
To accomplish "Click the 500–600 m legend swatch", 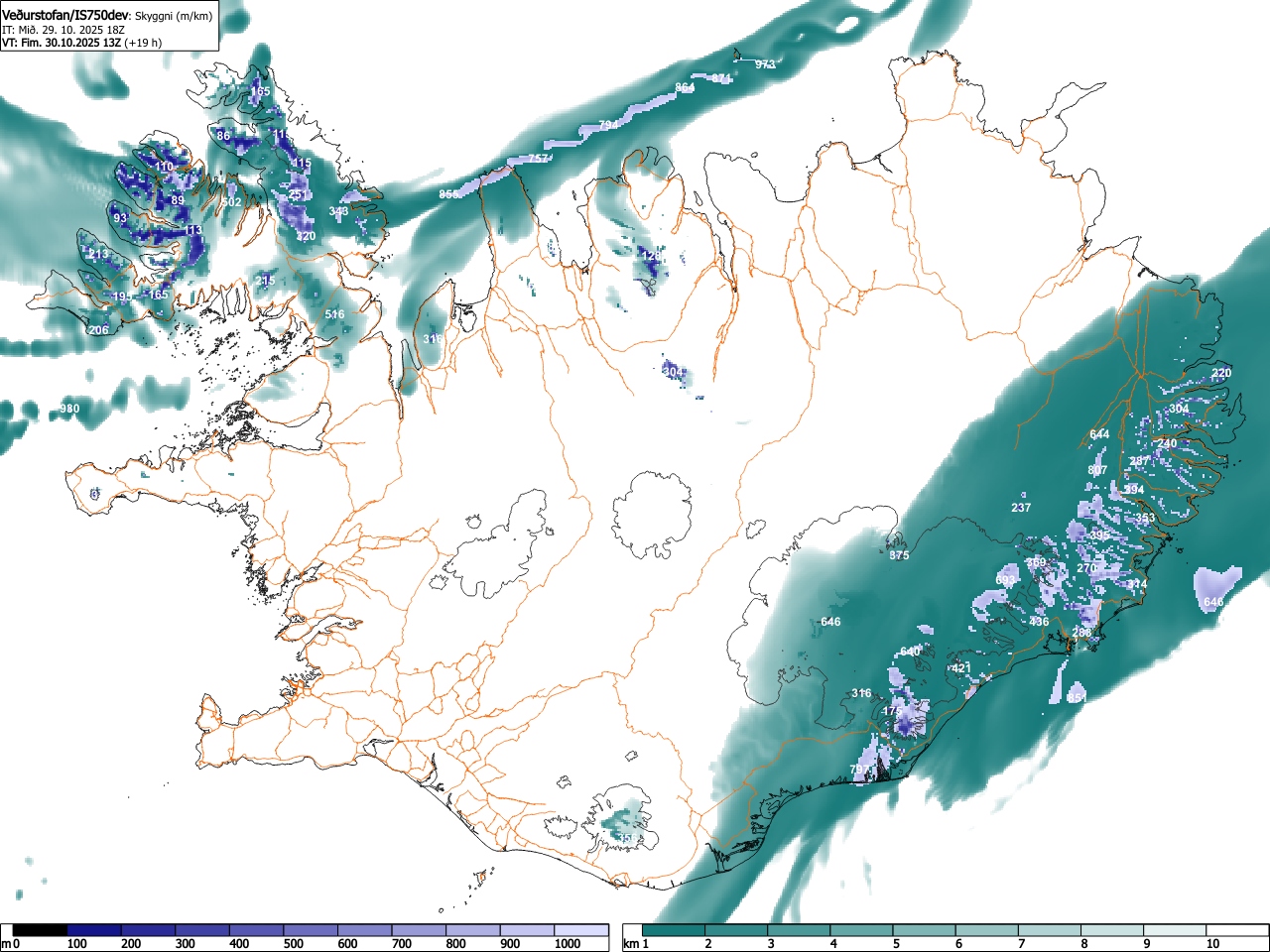I will point(311,930).
